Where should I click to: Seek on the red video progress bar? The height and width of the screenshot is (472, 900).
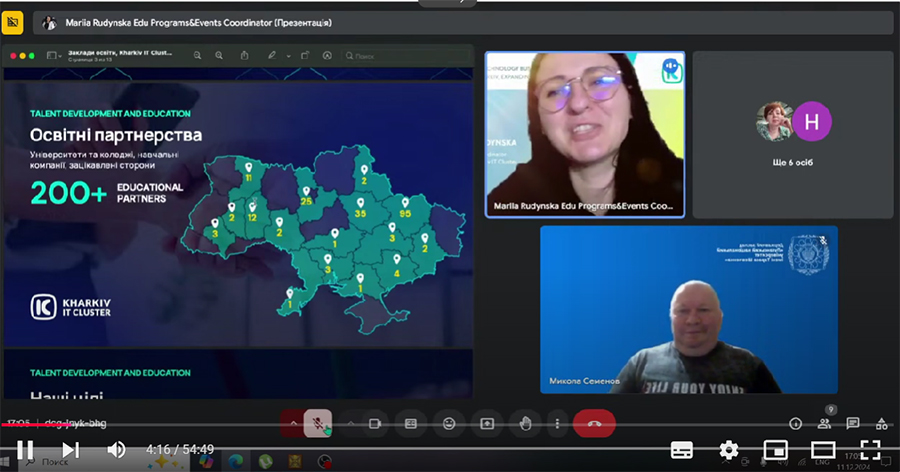click(x=450, y=425)
